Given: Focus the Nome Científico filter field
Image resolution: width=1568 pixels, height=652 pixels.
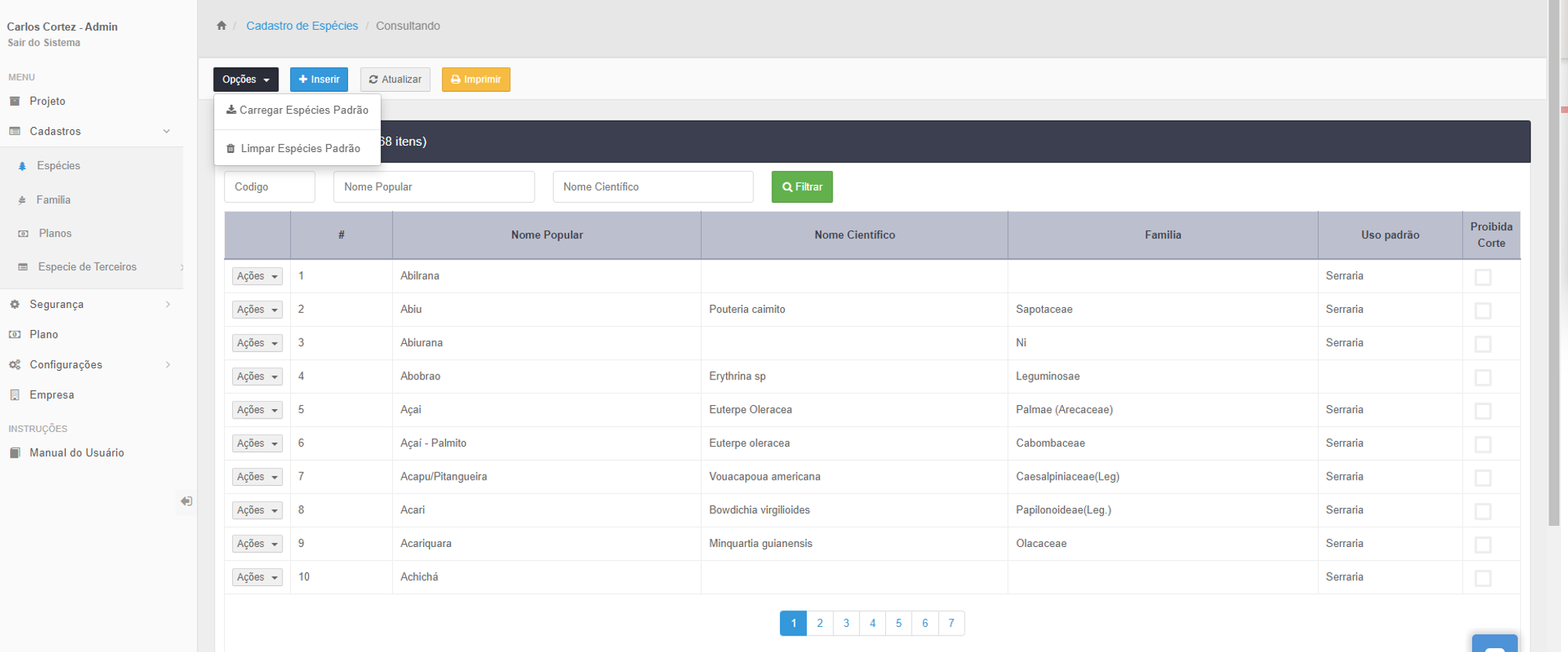Looking at the screenshot, I should 652,187.
